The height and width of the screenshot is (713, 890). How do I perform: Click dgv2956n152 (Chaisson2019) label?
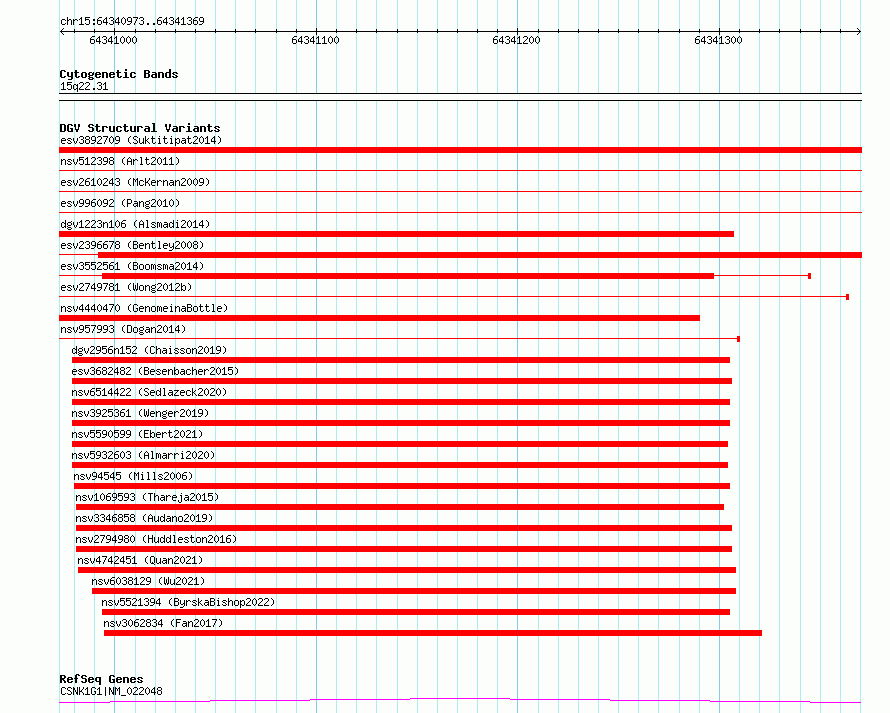[149, 350]
